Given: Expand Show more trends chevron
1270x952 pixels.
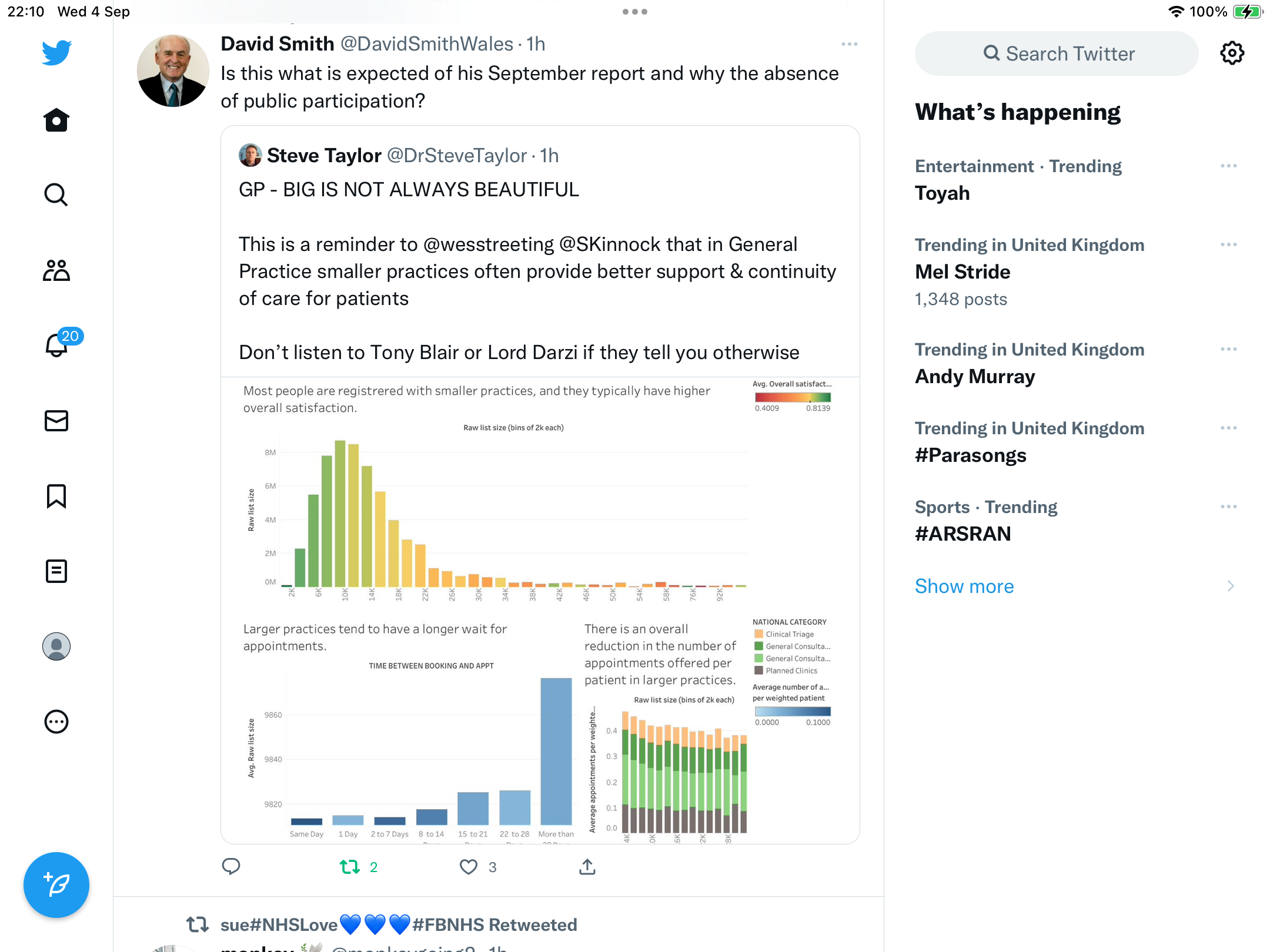Looking at the screenshot, I should 1231,586.
